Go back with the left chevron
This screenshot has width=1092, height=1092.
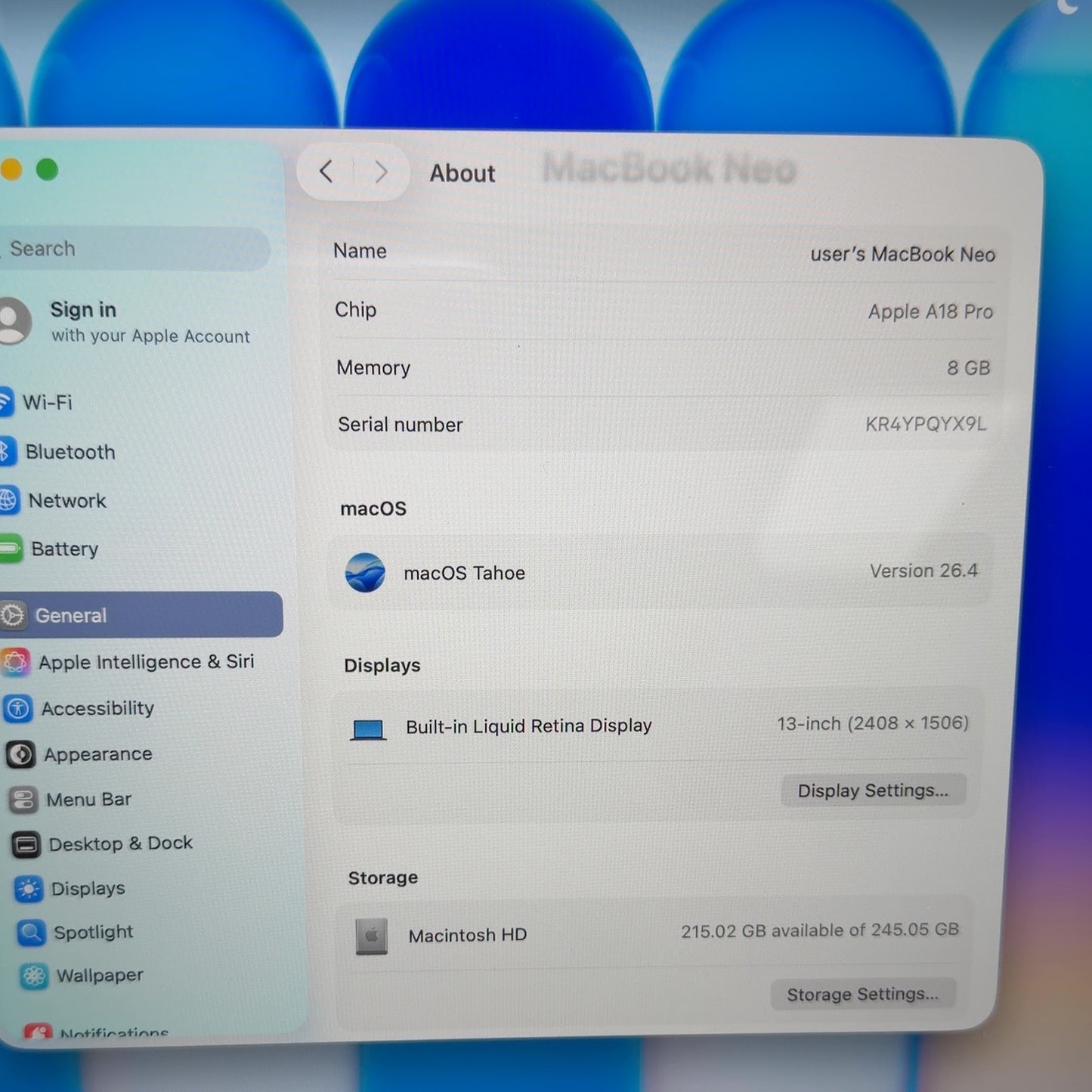tap(326, 172)
